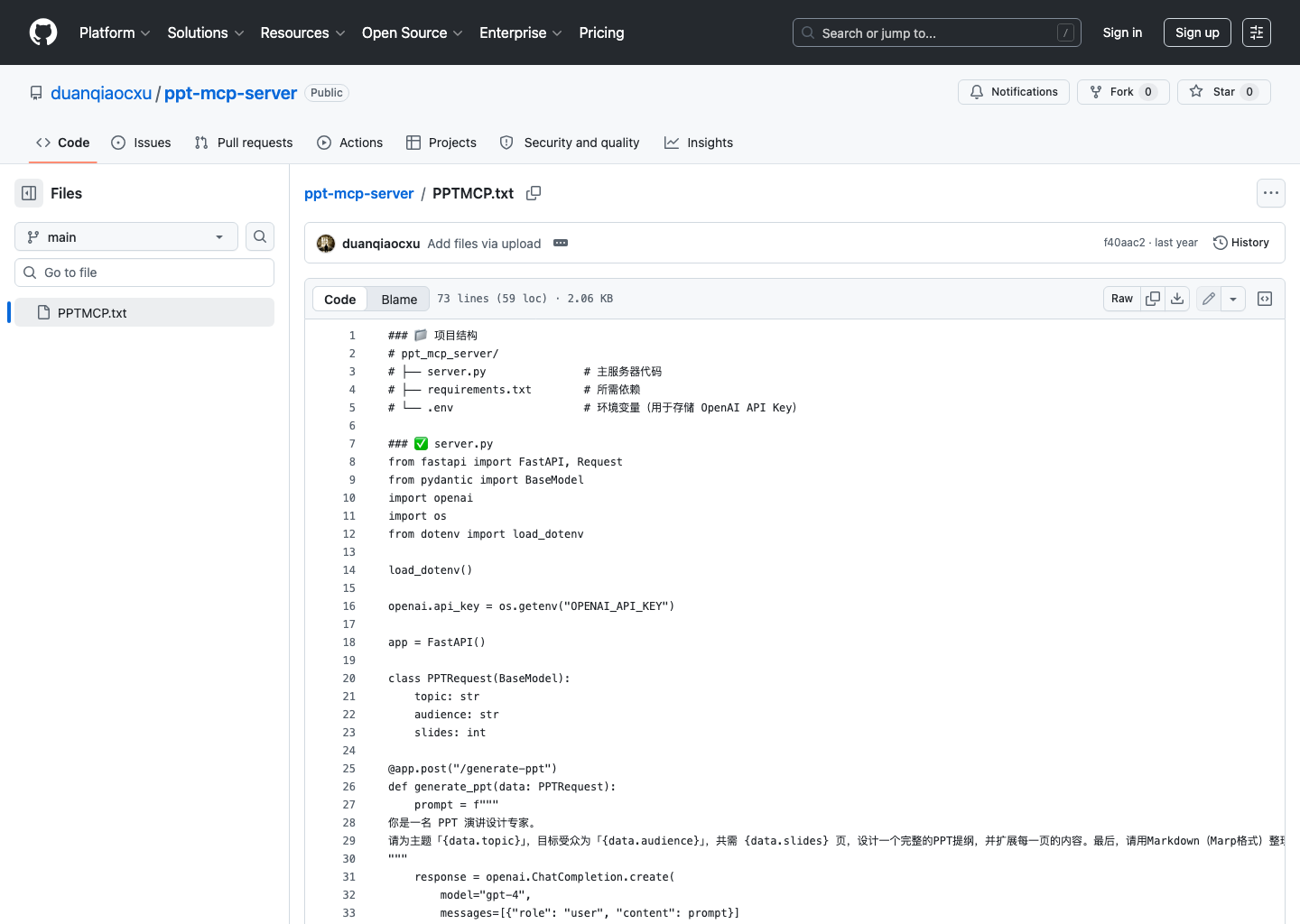Expand the Solutions menu
The width and height of the screenshot is (1300, 924).
(206, 32)
